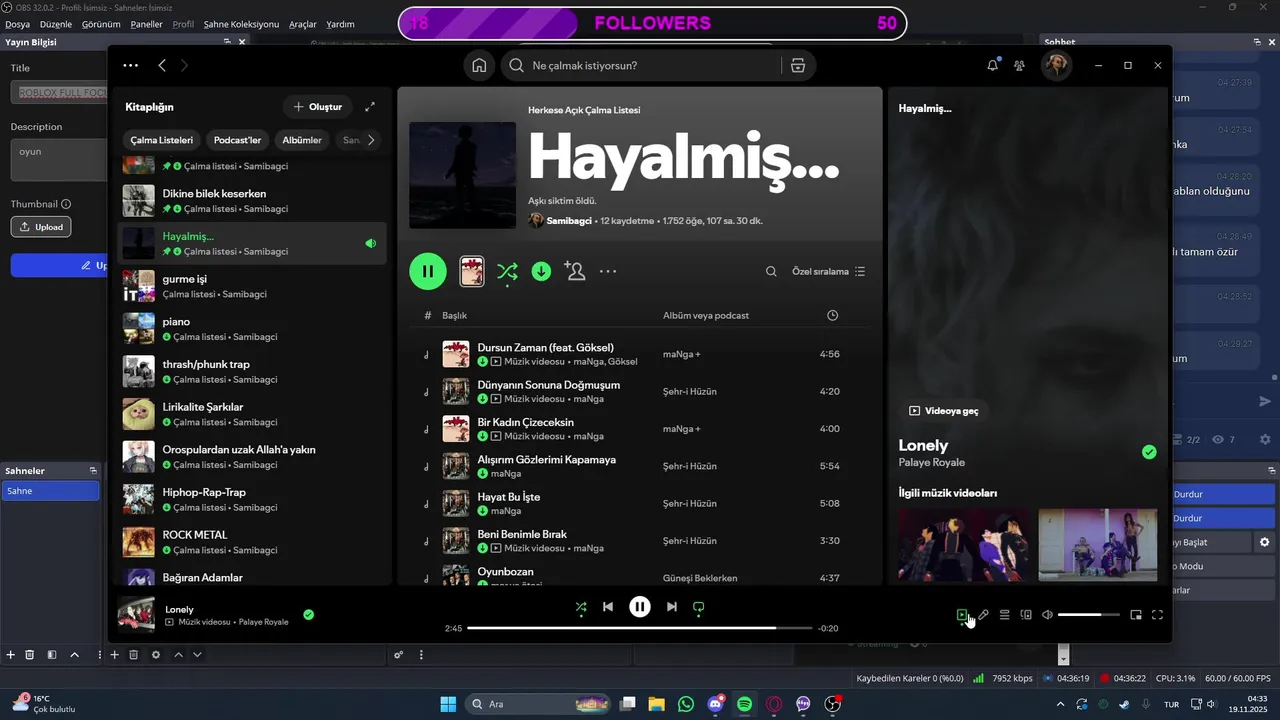
Task: Toggle the Now Playing view button
Action: pos(962,615)
